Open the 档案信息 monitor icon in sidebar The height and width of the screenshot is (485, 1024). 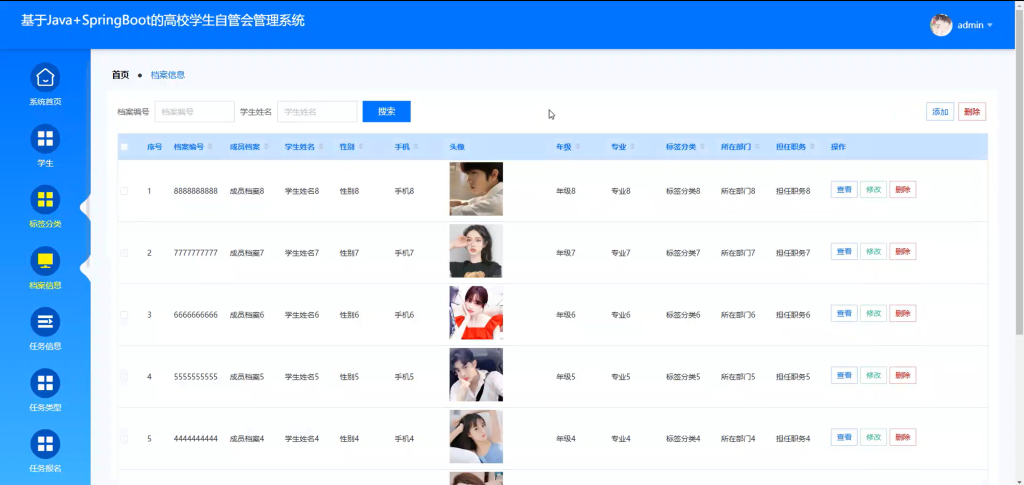[45, 261]
